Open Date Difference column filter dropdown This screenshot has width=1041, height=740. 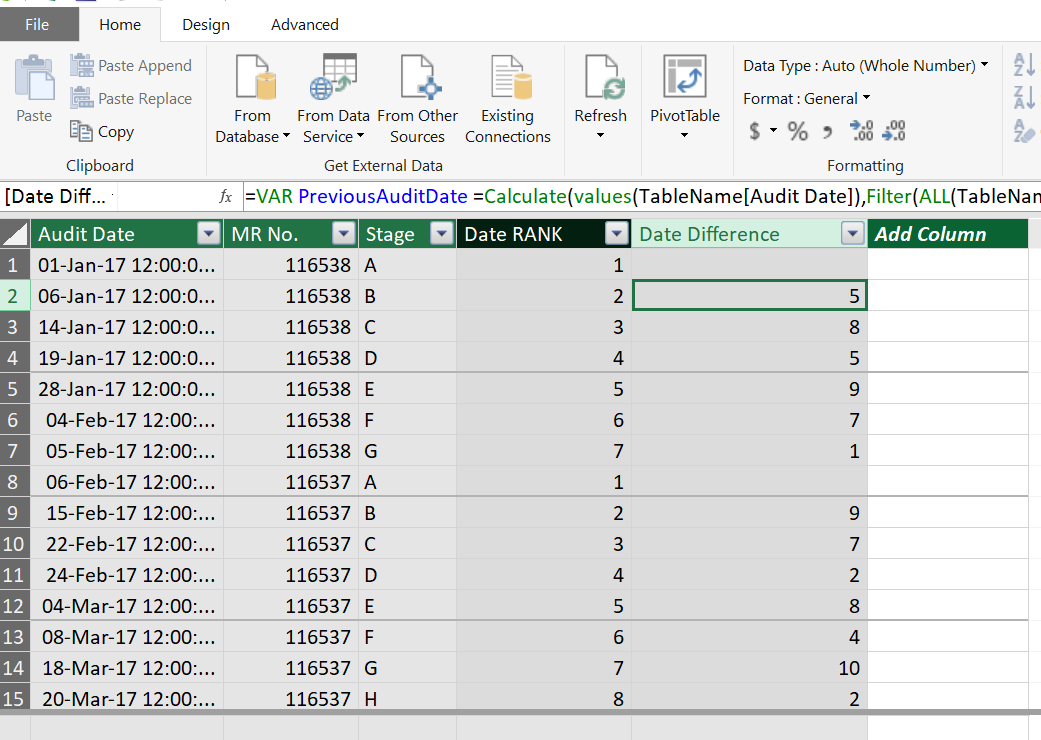[x=852, y=234]
